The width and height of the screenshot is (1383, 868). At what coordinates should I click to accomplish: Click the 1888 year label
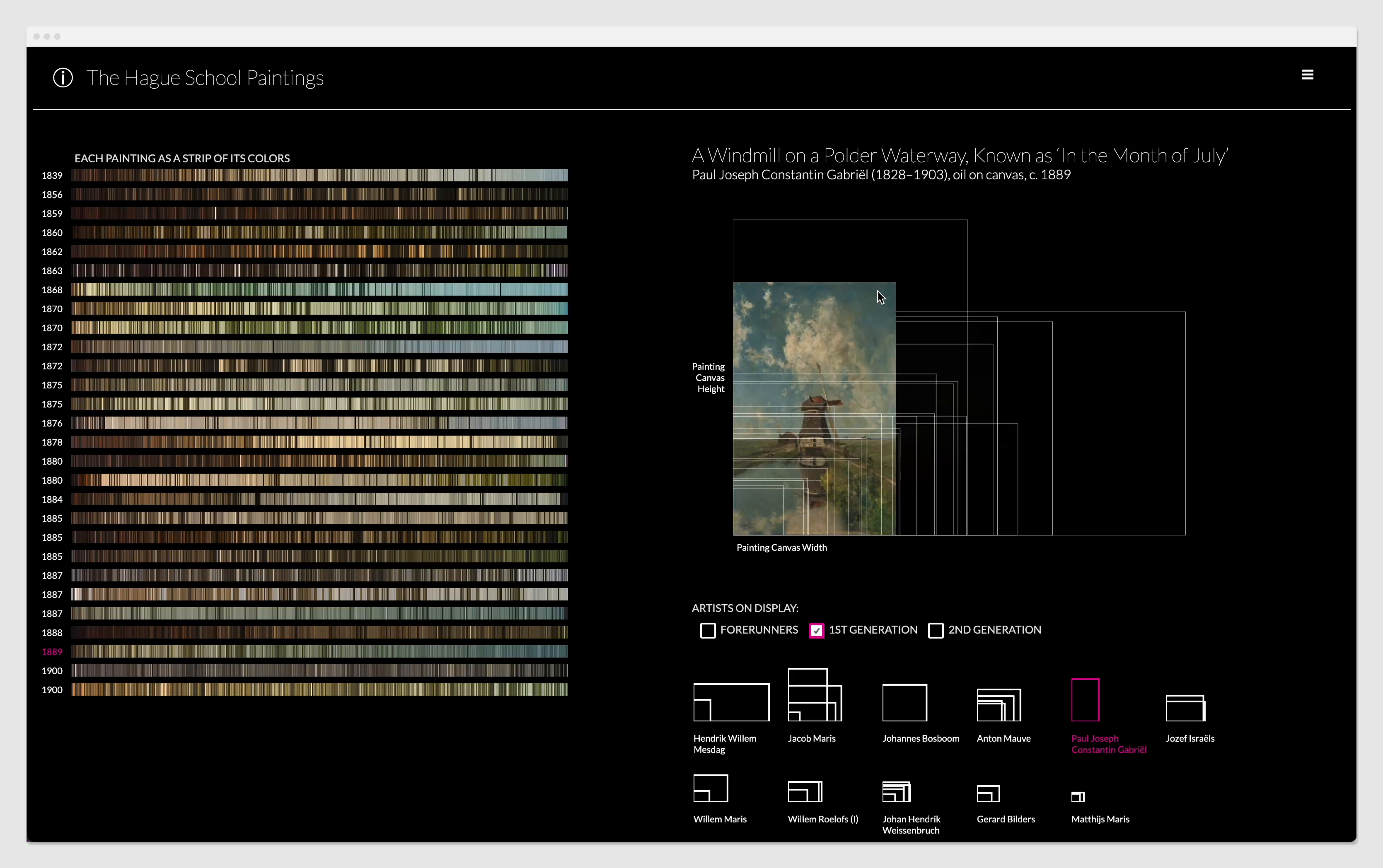[52, 633]
